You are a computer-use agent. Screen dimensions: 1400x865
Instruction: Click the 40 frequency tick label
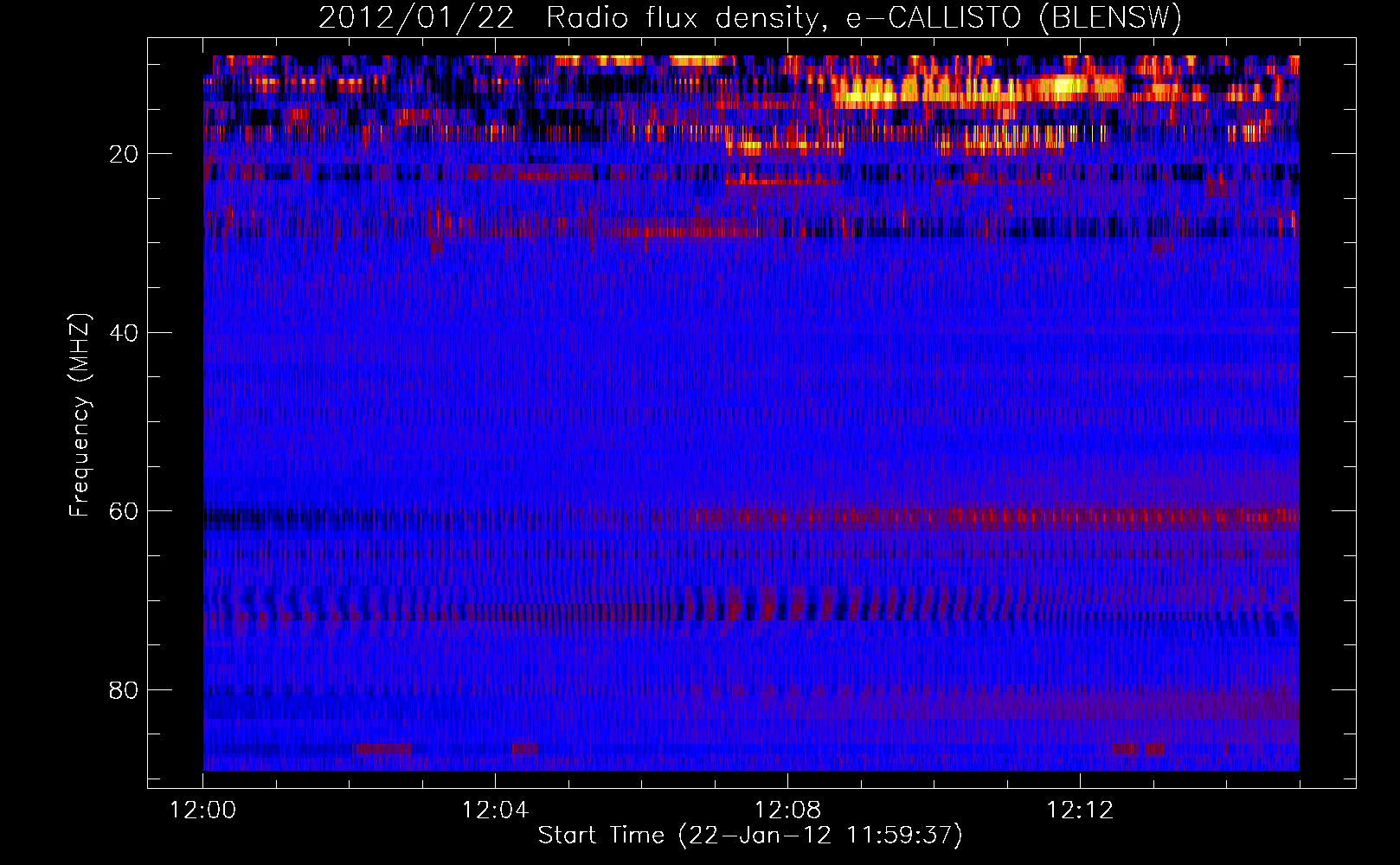click(124, 333)
